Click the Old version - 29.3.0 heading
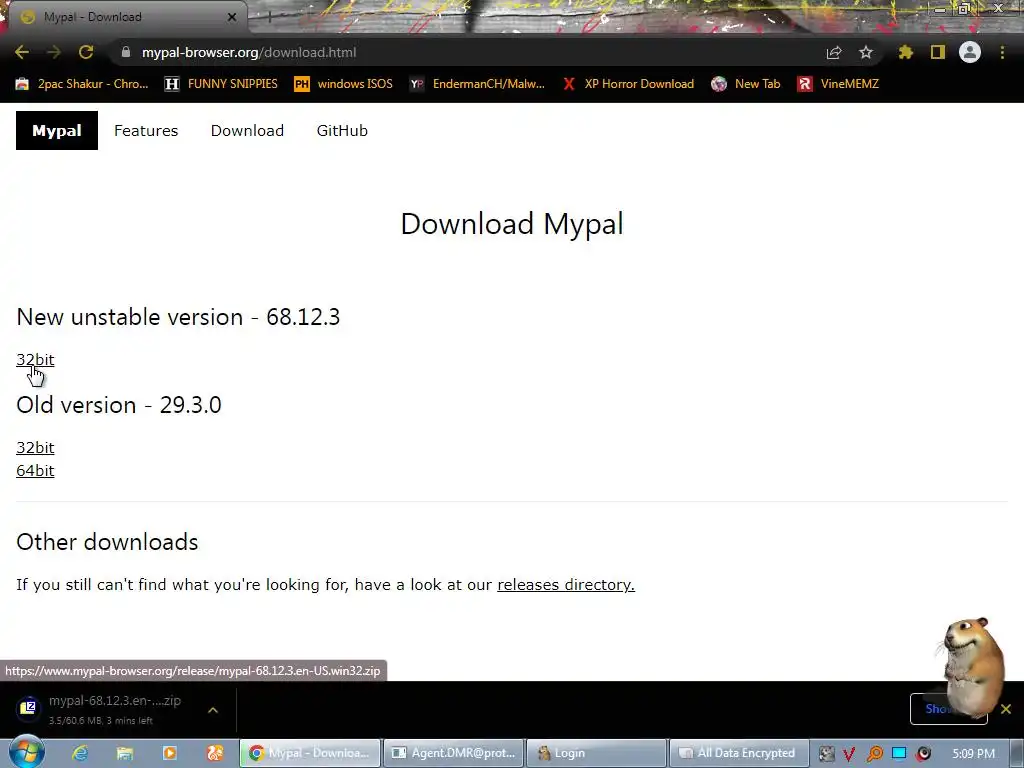 [x=119, y=405]
